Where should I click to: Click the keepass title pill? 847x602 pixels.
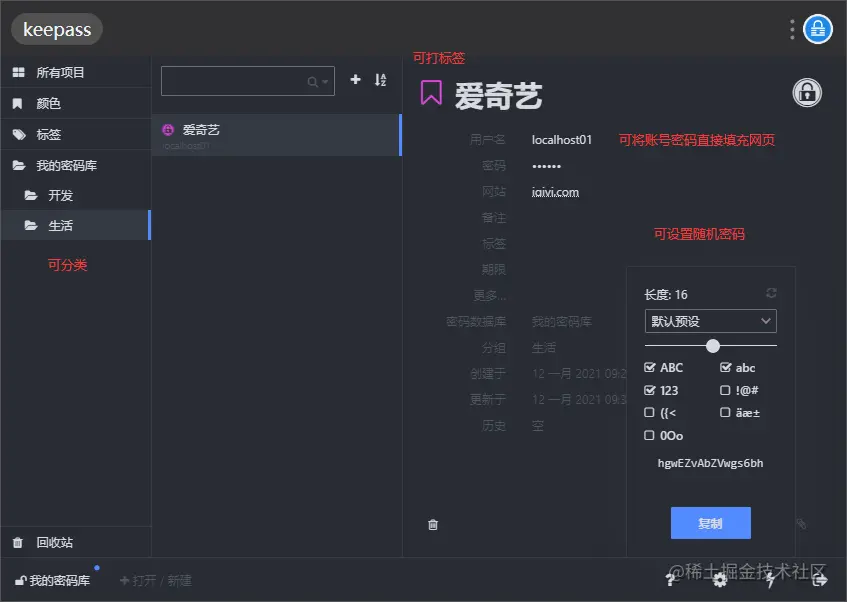(x=57, y=29)
